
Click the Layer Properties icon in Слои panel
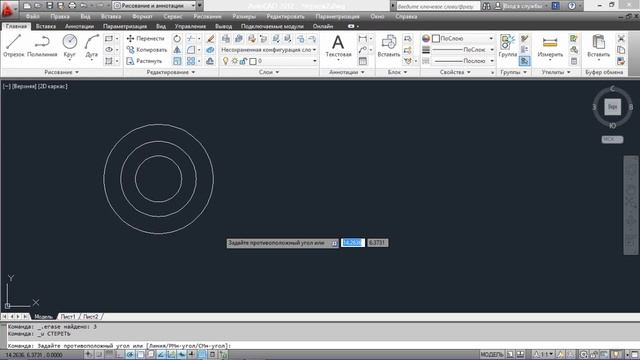tap(226, 39)
